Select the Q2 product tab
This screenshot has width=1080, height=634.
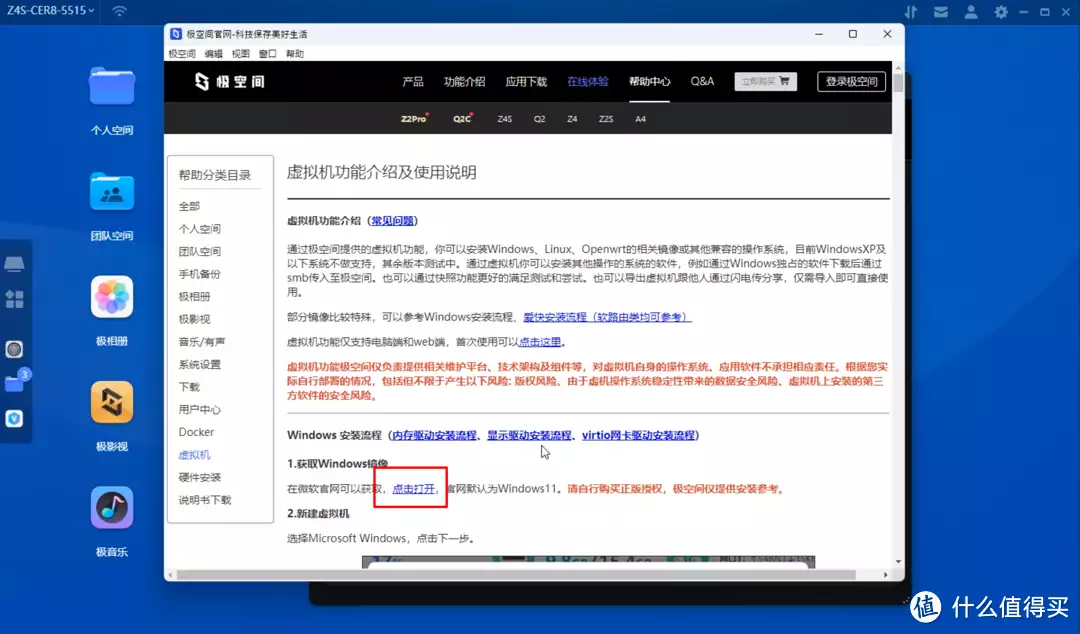(x=539, y=119)
